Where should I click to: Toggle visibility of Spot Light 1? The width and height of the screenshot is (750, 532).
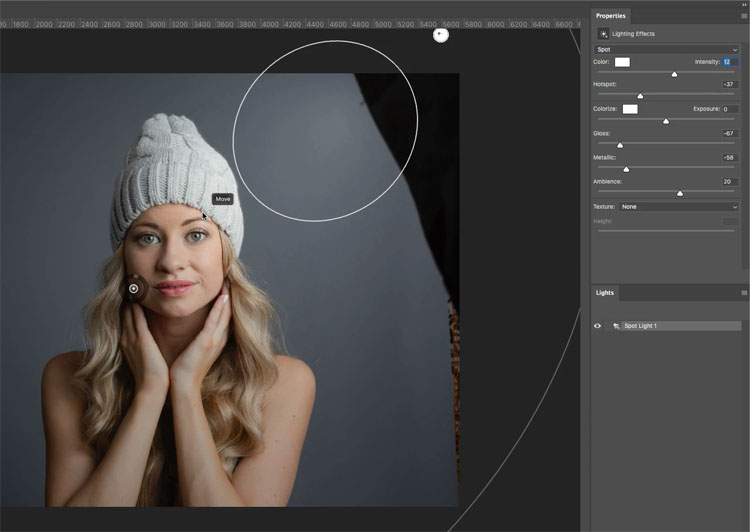[597, 326]
